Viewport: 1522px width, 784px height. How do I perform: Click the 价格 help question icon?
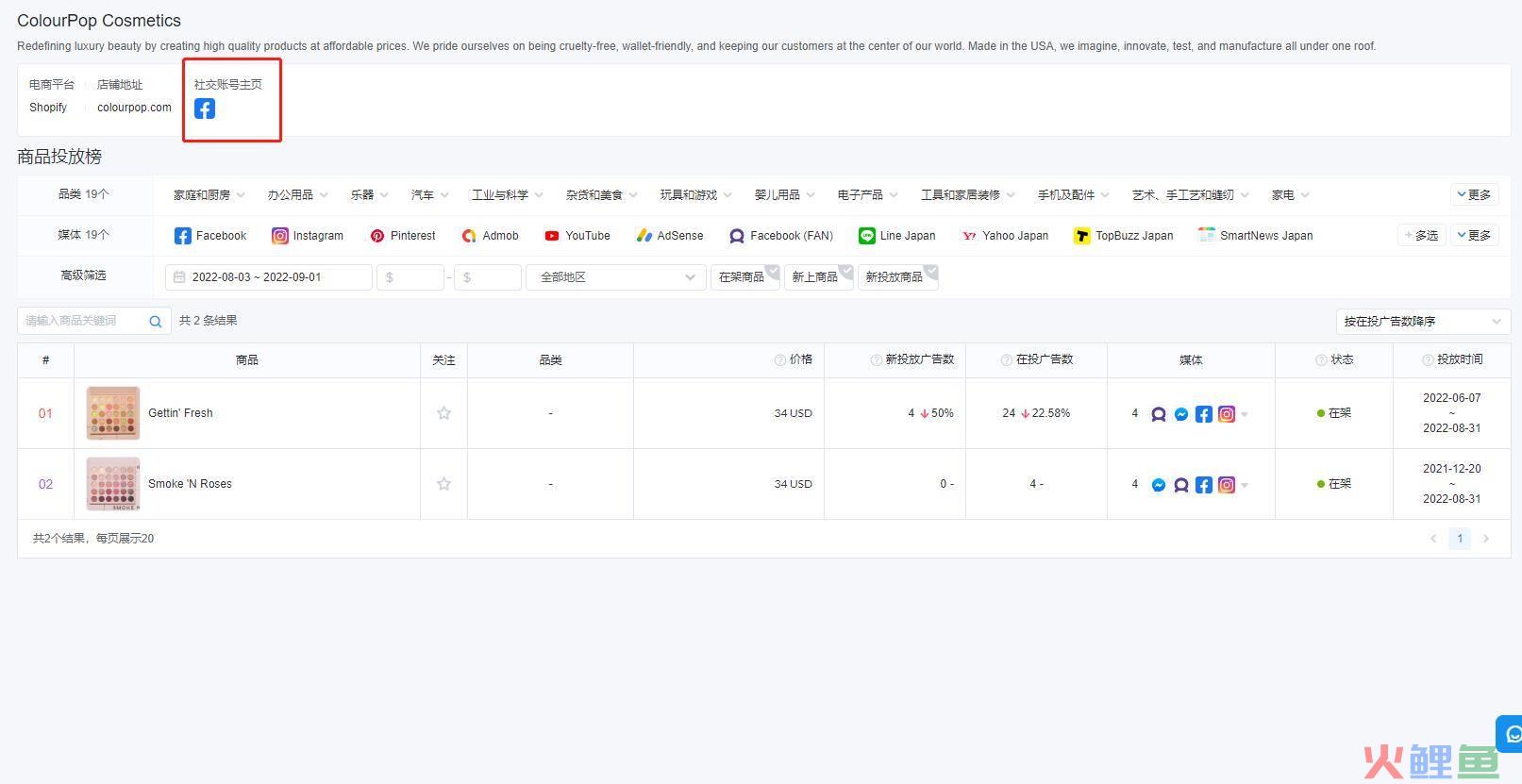tap(780, 359)
